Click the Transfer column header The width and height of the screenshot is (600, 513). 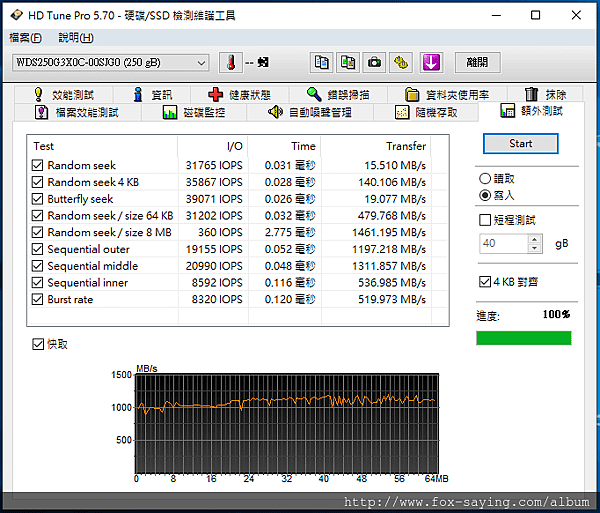click(376, 146)
